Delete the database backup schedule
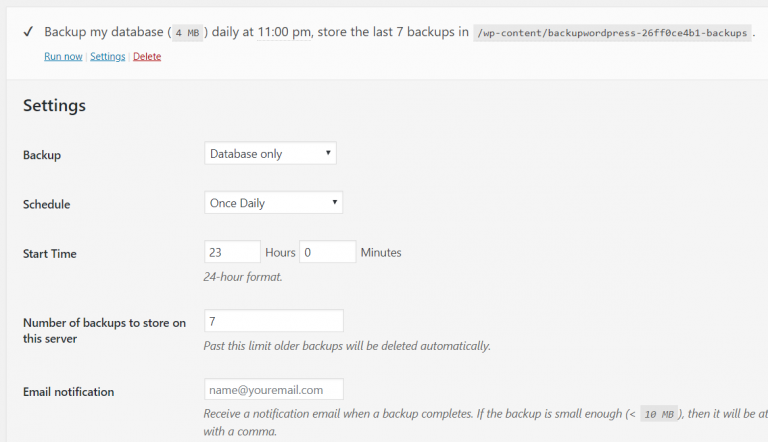Image resolution: width=768 pixels, height=442 pixels. pos(147,56)
